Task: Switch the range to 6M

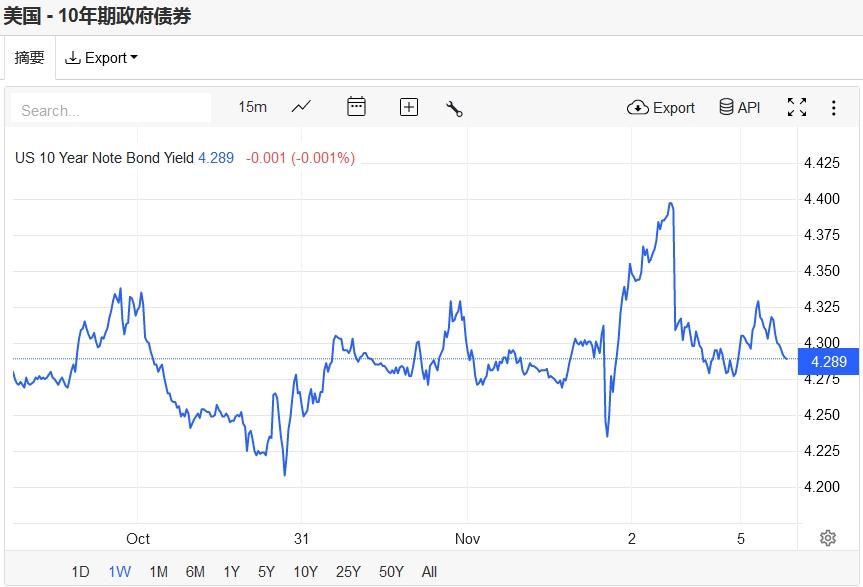Action: 195,572
